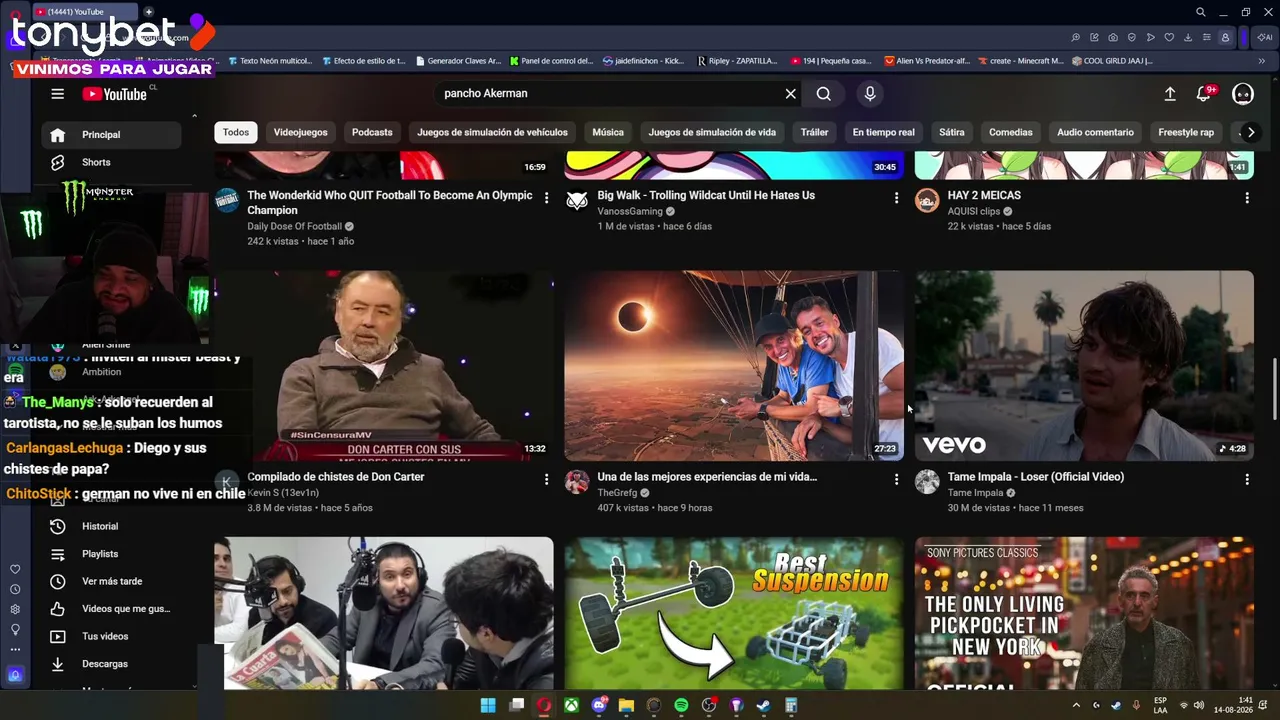Image resolution: width=1280 pixels, height=720 pixels.
Task: Start voice search with the microphone
Action: point(870,94)
